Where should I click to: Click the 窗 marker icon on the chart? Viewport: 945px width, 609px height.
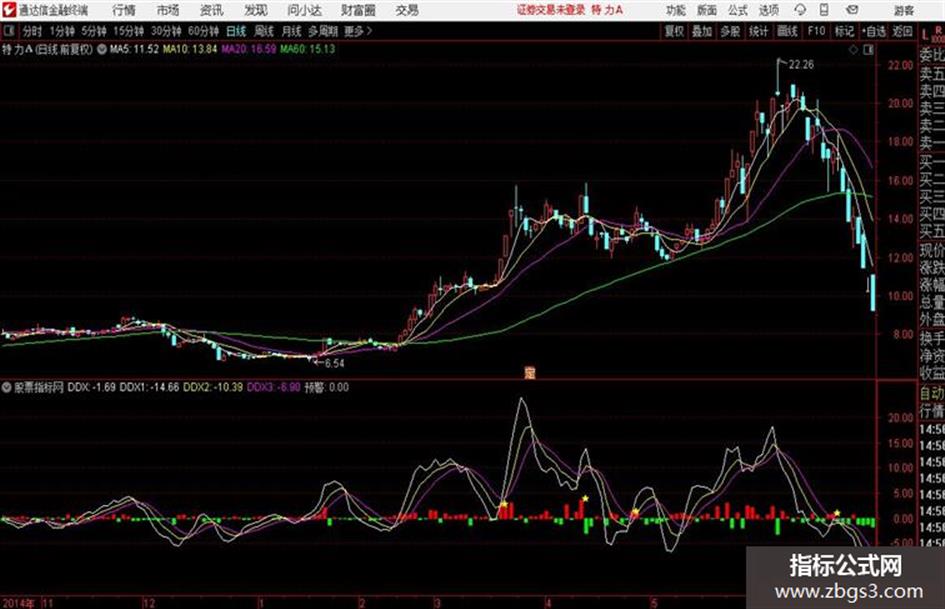tap(530, 373)
